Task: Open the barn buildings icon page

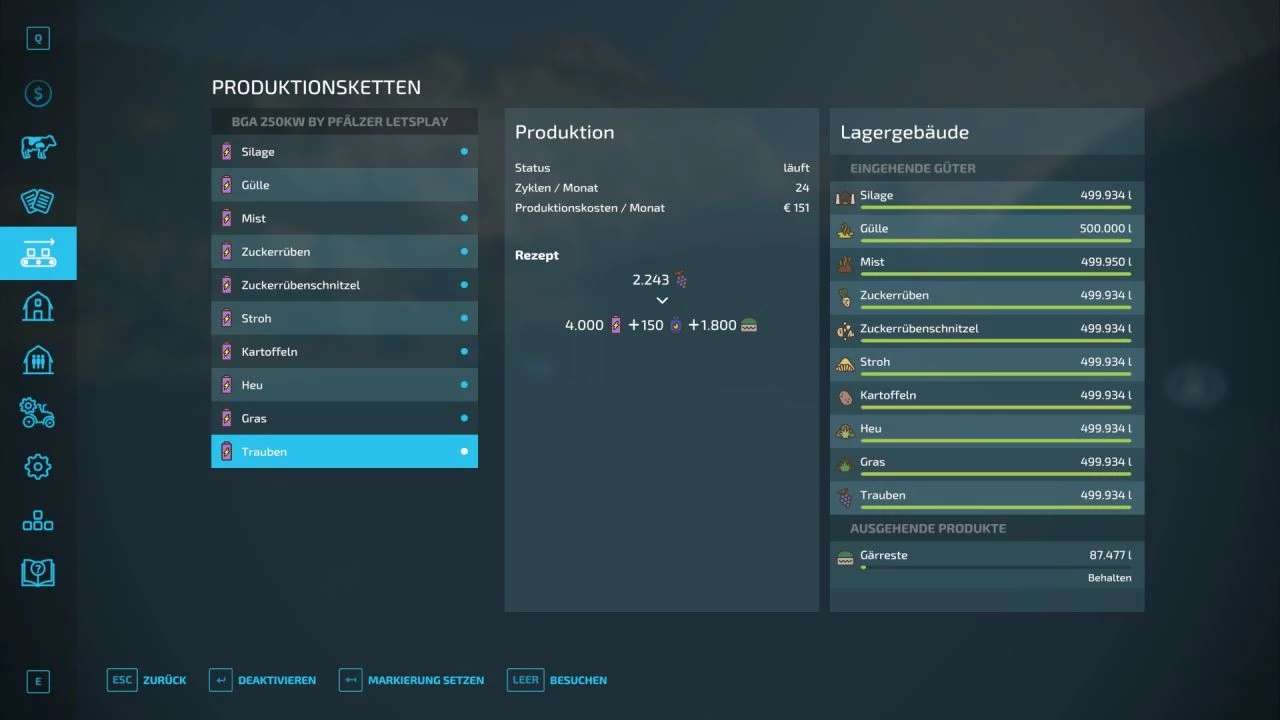Action: pos(38,306)
